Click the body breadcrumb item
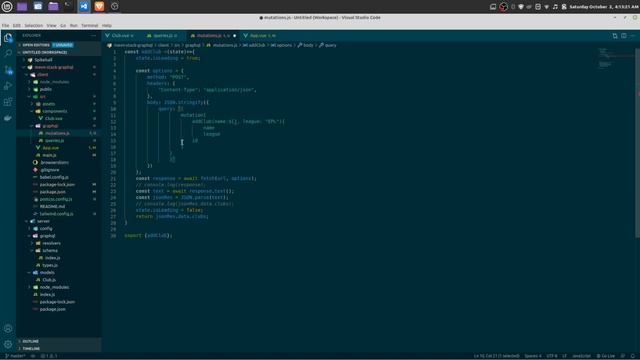The width and height of the screenshot is (640, 360). [x=306, y=45]
